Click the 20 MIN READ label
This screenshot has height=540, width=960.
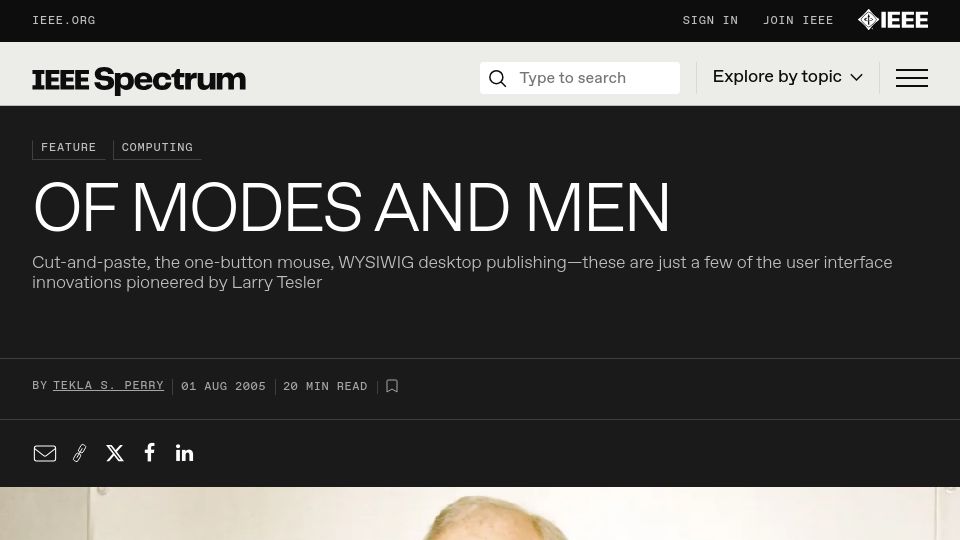tap(325, 386)
